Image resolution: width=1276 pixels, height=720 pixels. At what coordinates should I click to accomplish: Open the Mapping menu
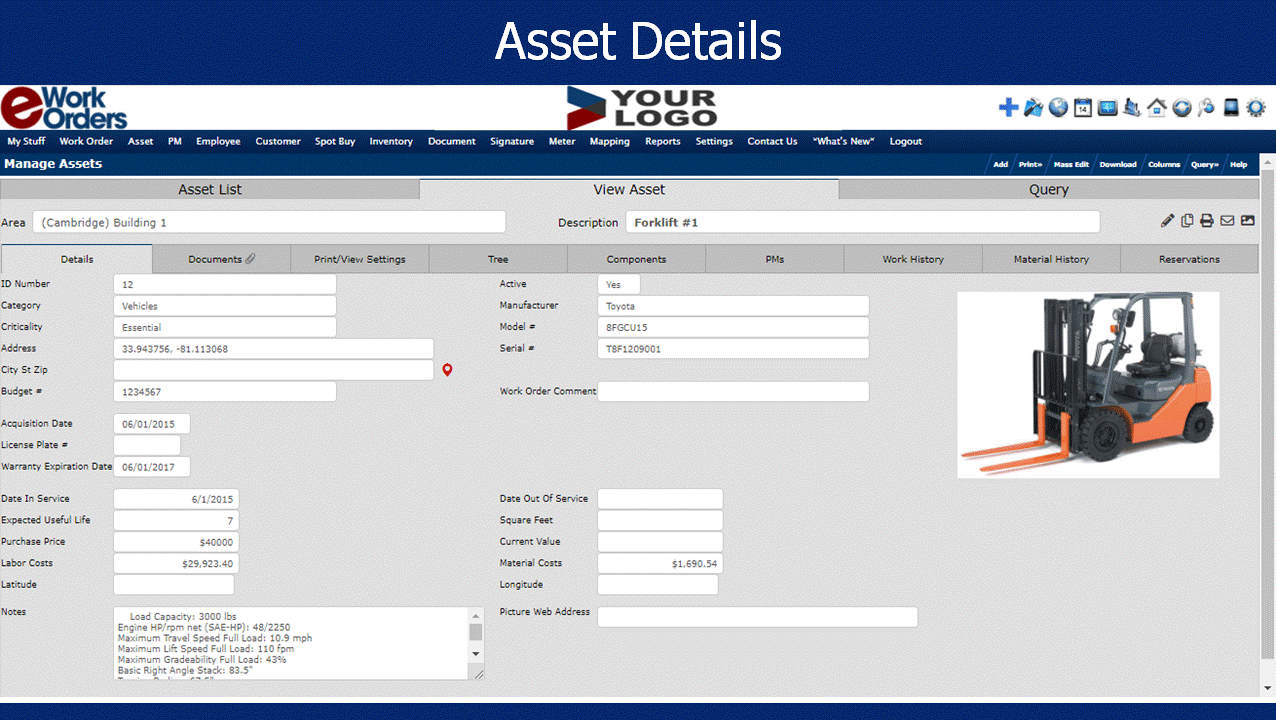click(x=610, y=141)
